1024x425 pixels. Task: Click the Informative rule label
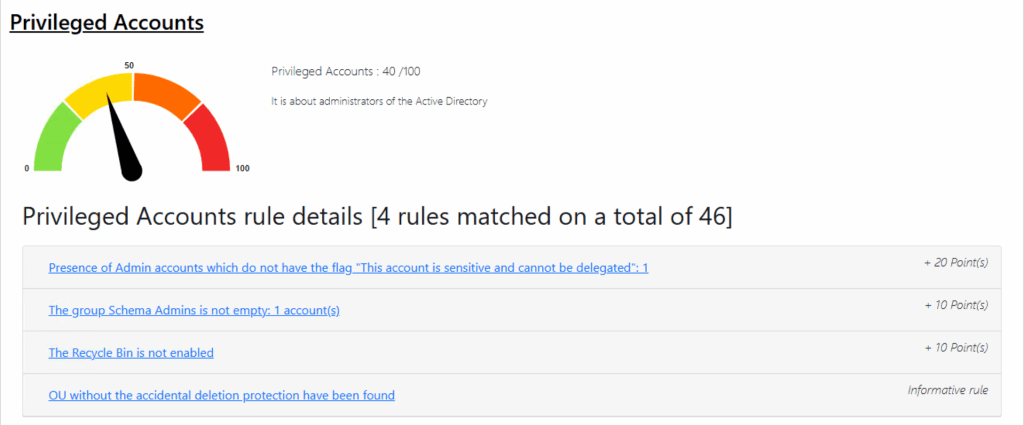(x=947, y=389)
